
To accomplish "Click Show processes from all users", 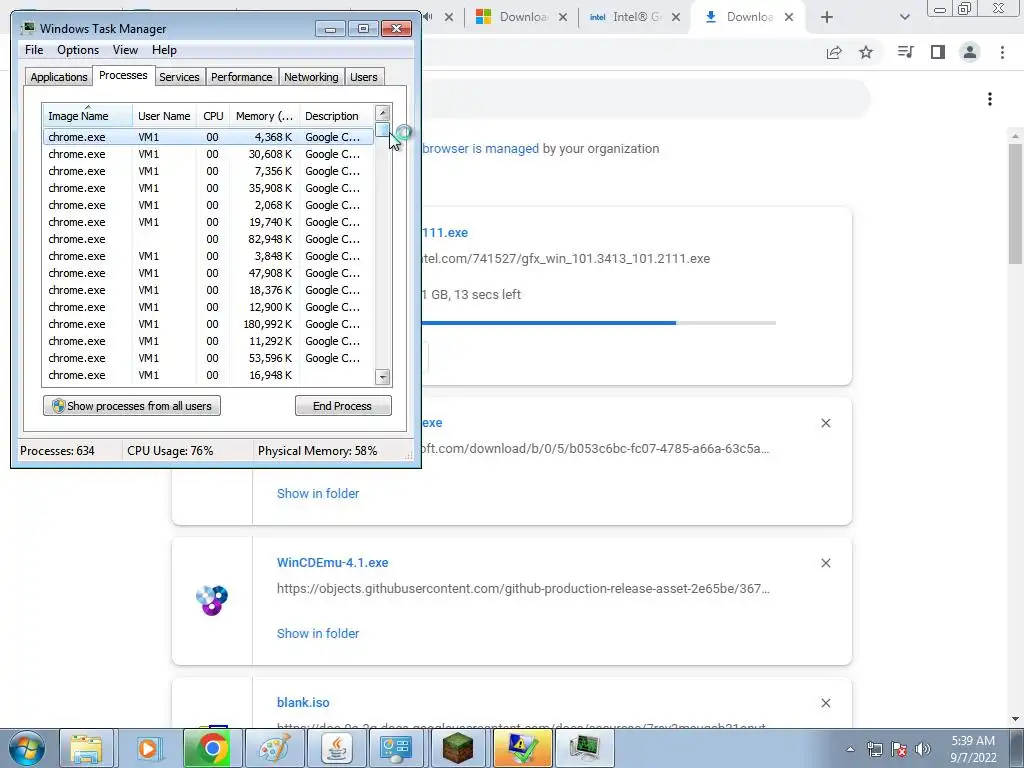I will (x=132, y=406).
